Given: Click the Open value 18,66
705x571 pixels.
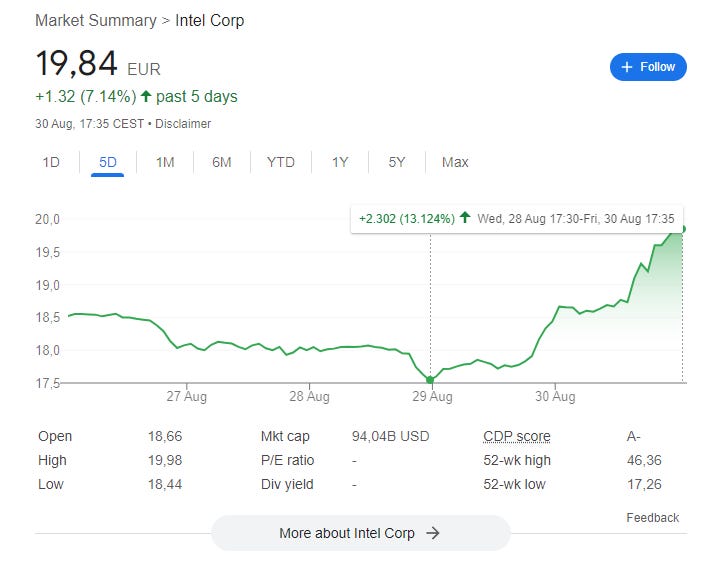Looking at the screenshot, I should click(x=165, y=436).
